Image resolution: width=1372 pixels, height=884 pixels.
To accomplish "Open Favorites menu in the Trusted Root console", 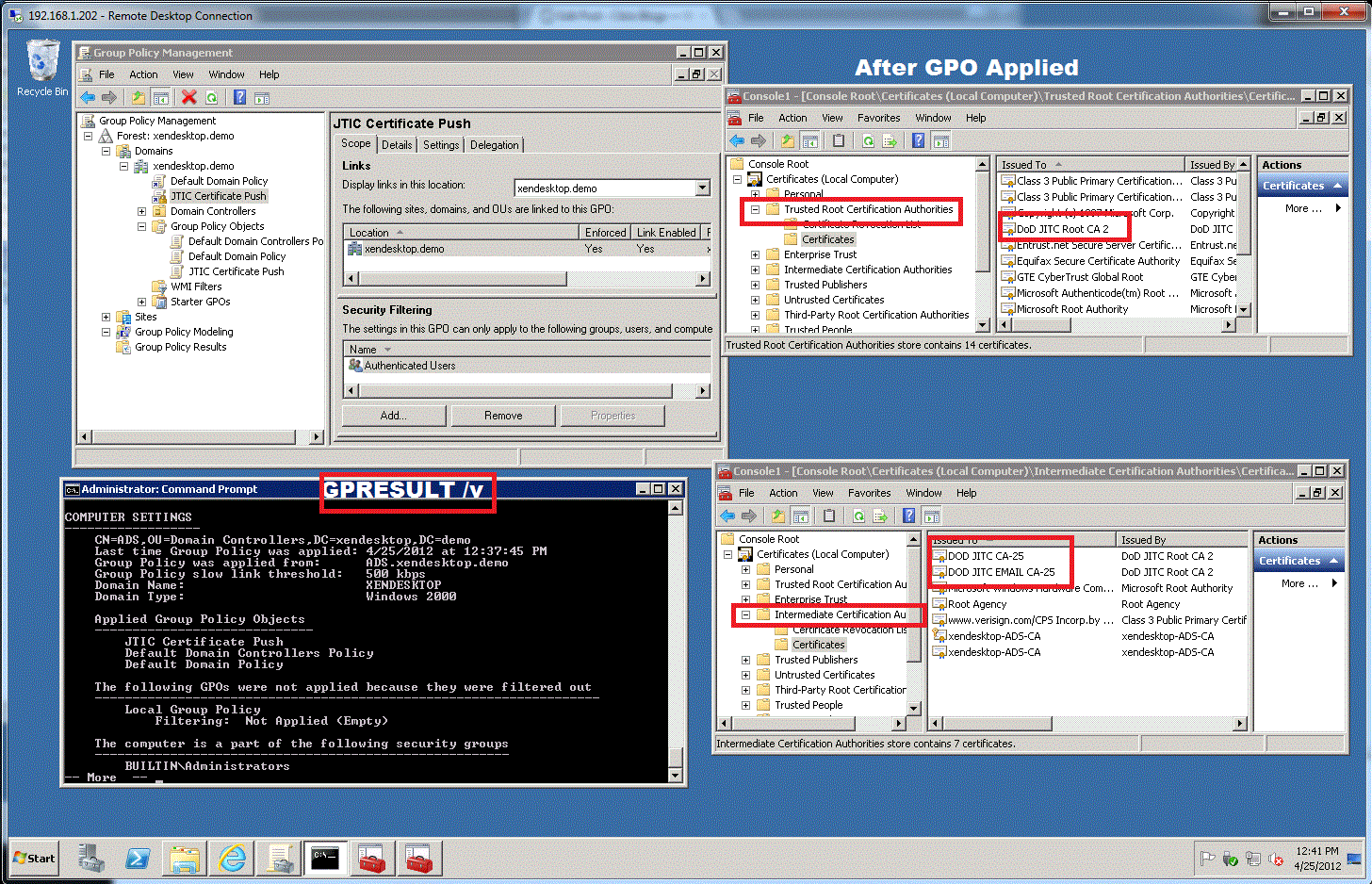I will pyautogui.click(x=878, y=118).
